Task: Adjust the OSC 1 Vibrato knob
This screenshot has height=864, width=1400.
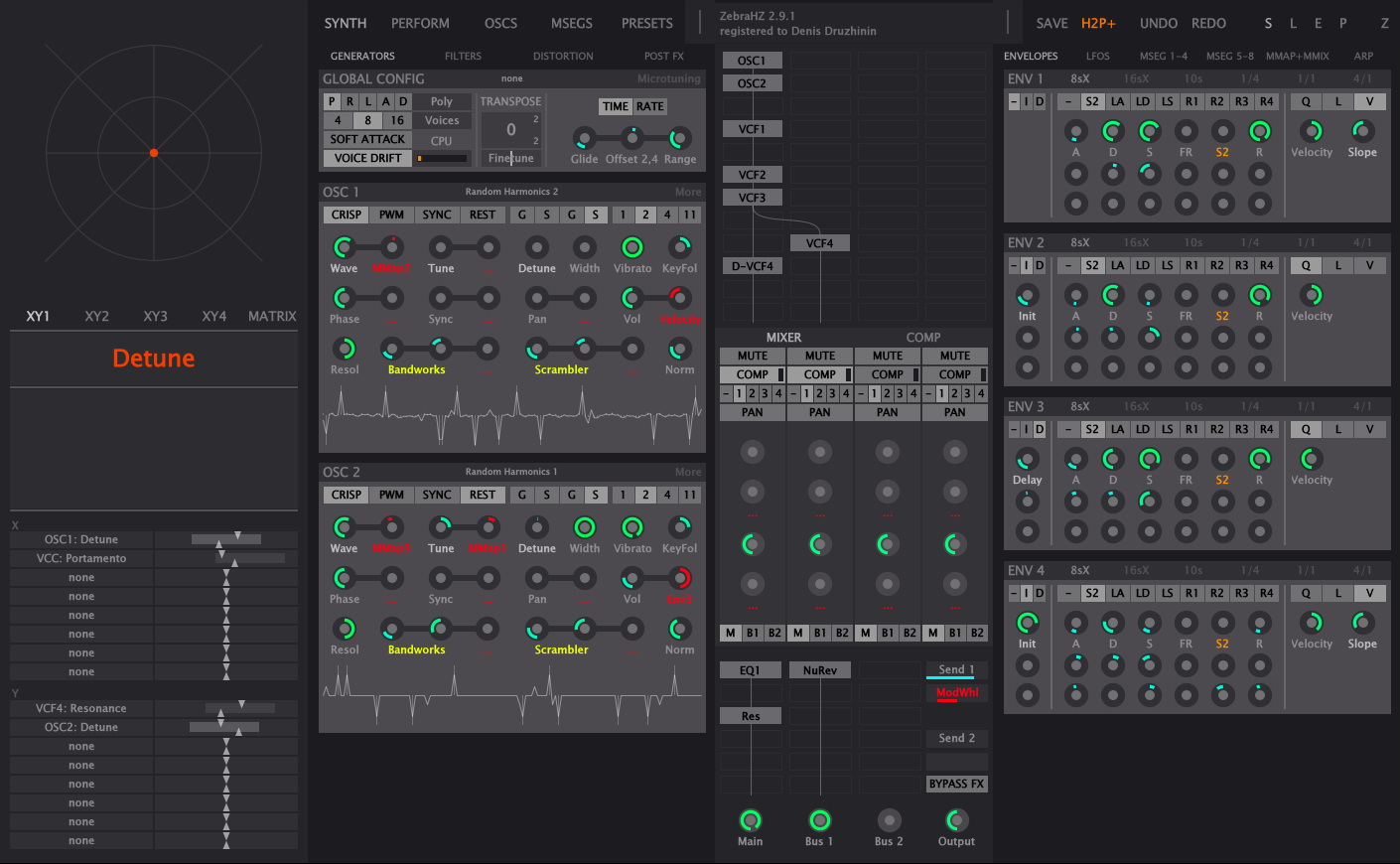Action: pos(631,247)
